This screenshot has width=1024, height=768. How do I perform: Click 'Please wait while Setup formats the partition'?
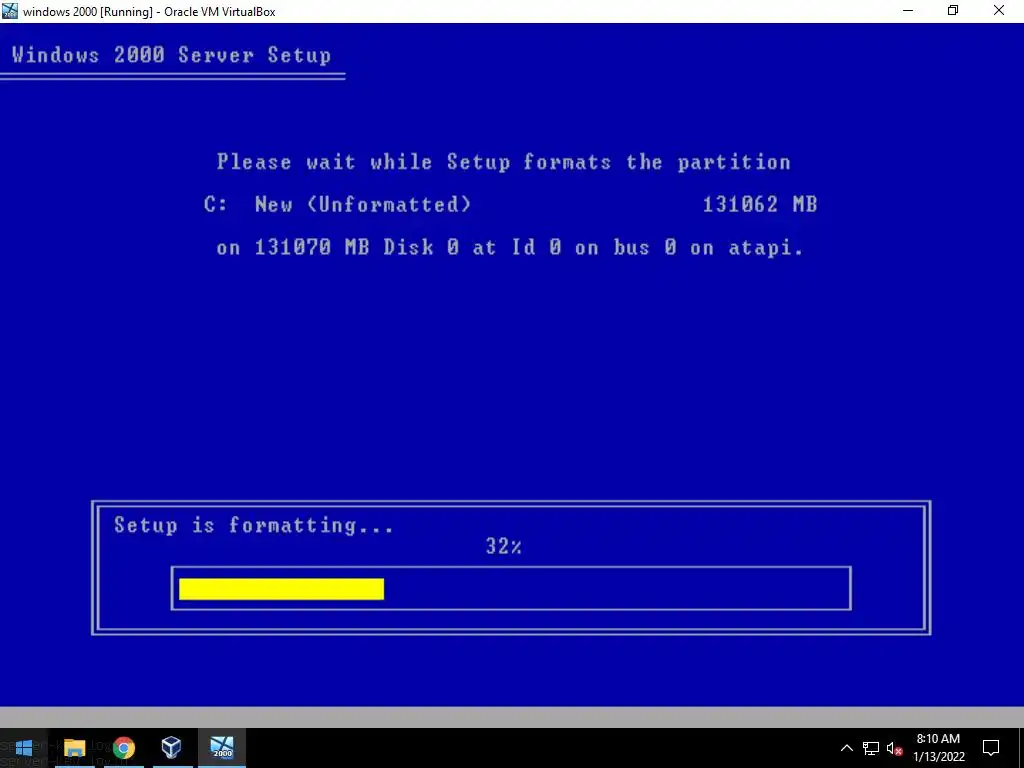click(x=504, y=162)
